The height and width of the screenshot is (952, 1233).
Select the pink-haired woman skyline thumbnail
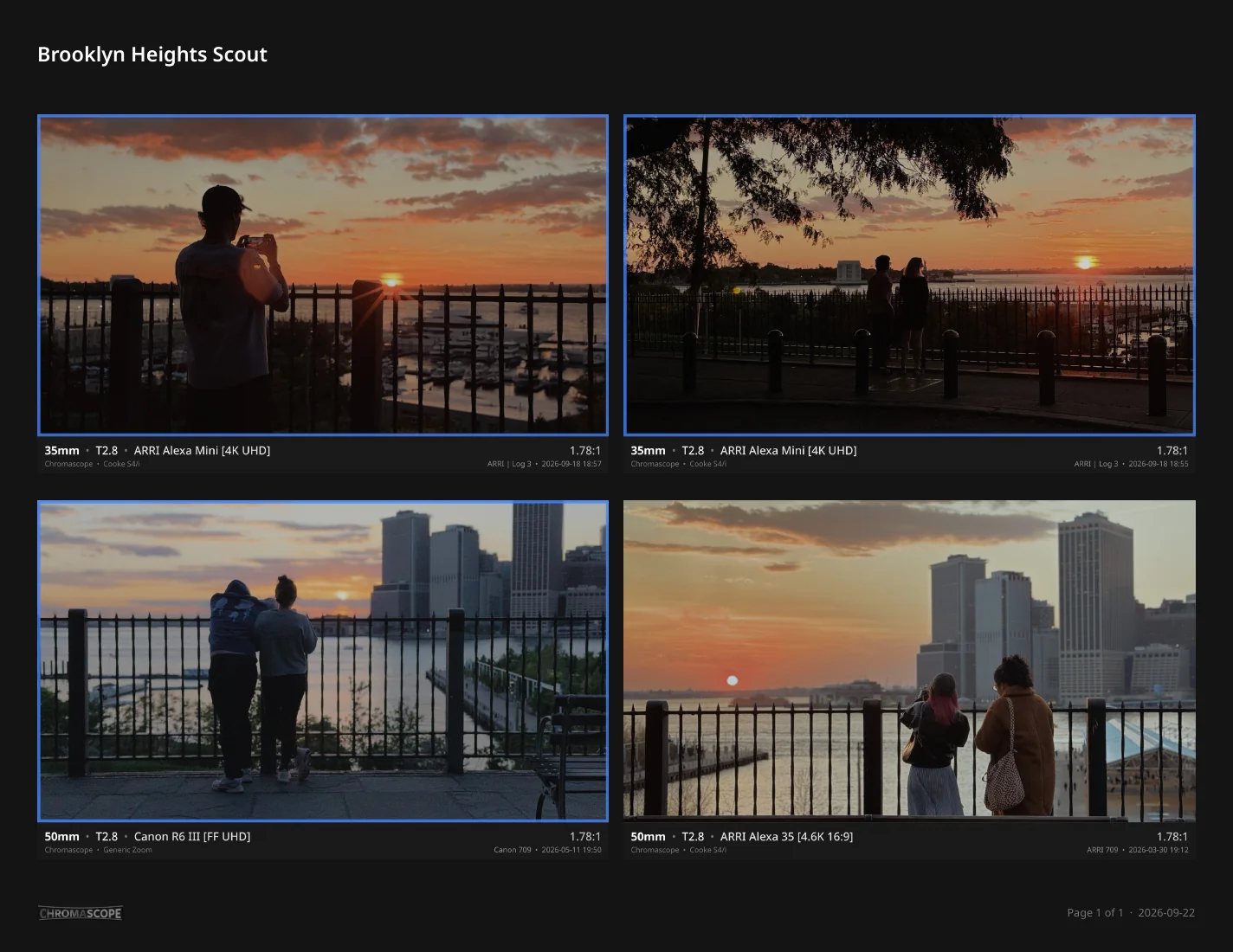pos(909,661)
